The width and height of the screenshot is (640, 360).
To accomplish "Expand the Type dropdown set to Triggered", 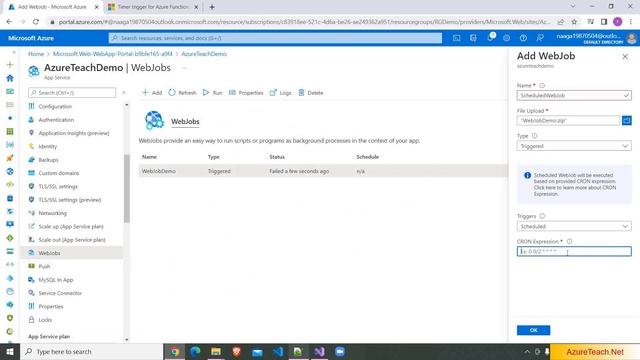I will point(574,146).
